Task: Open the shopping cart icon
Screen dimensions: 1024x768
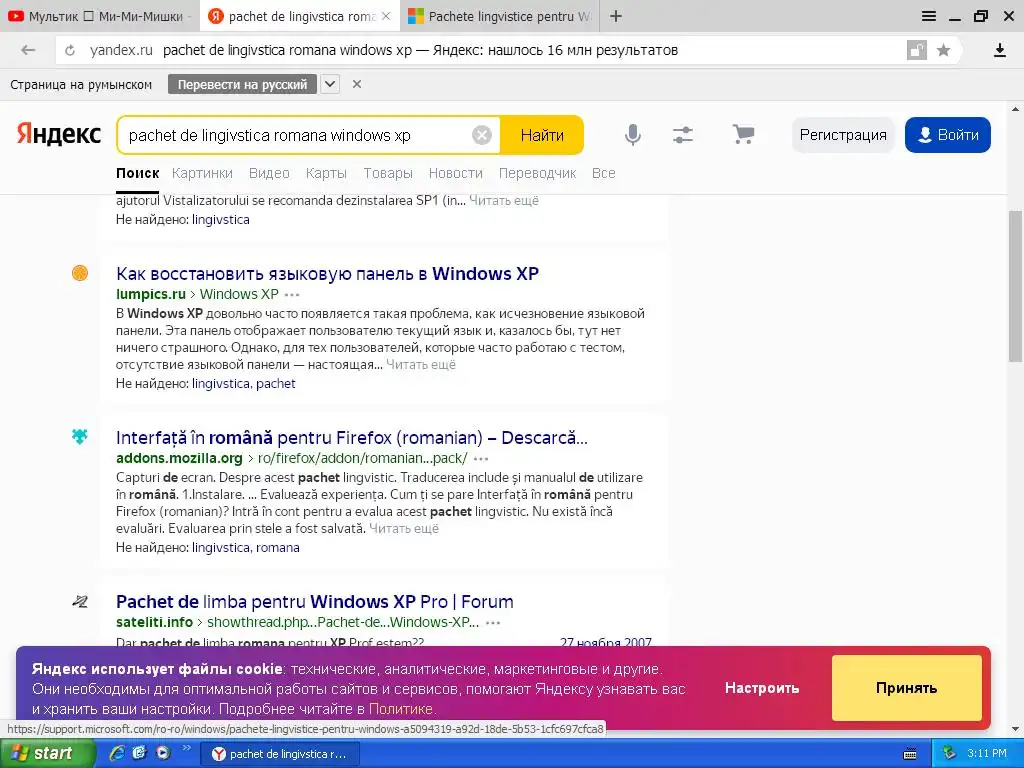Action: tap(743, 134)
